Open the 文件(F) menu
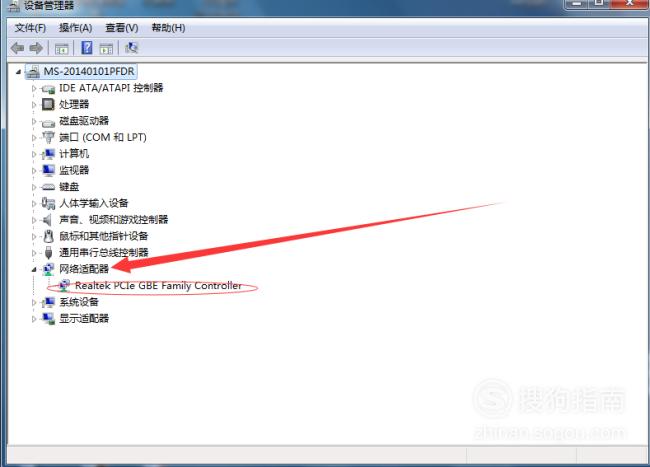The image size is (650, 467). (x=30, y=28)
